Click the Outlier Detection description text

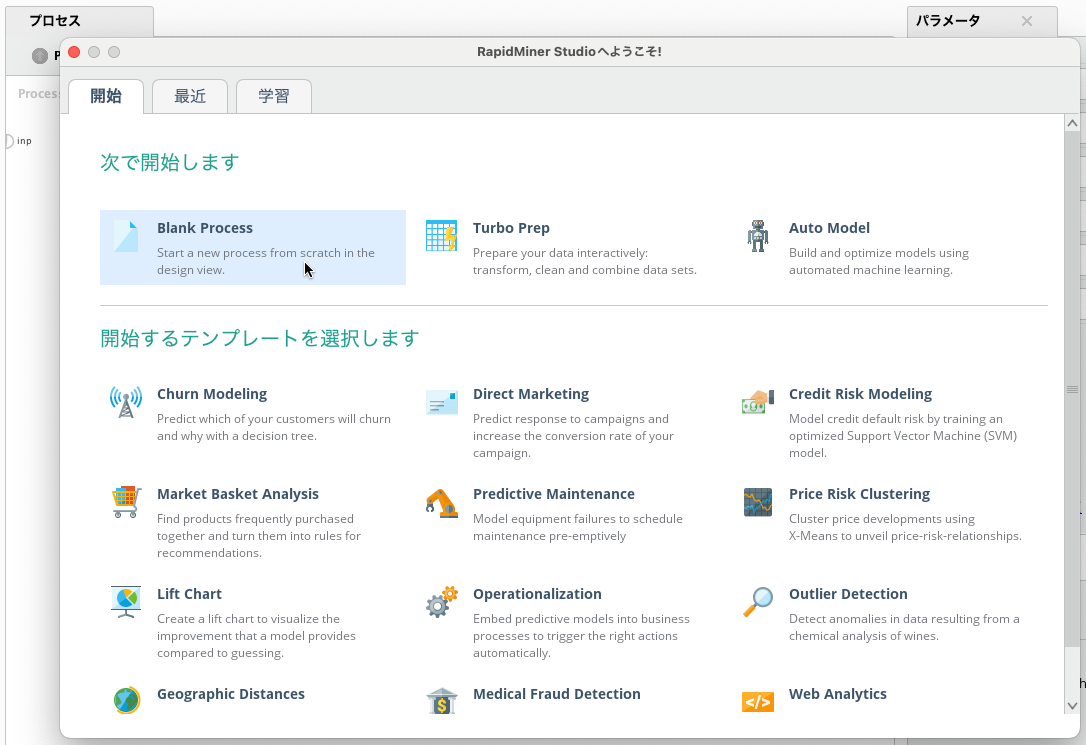[x=904, y=627]
